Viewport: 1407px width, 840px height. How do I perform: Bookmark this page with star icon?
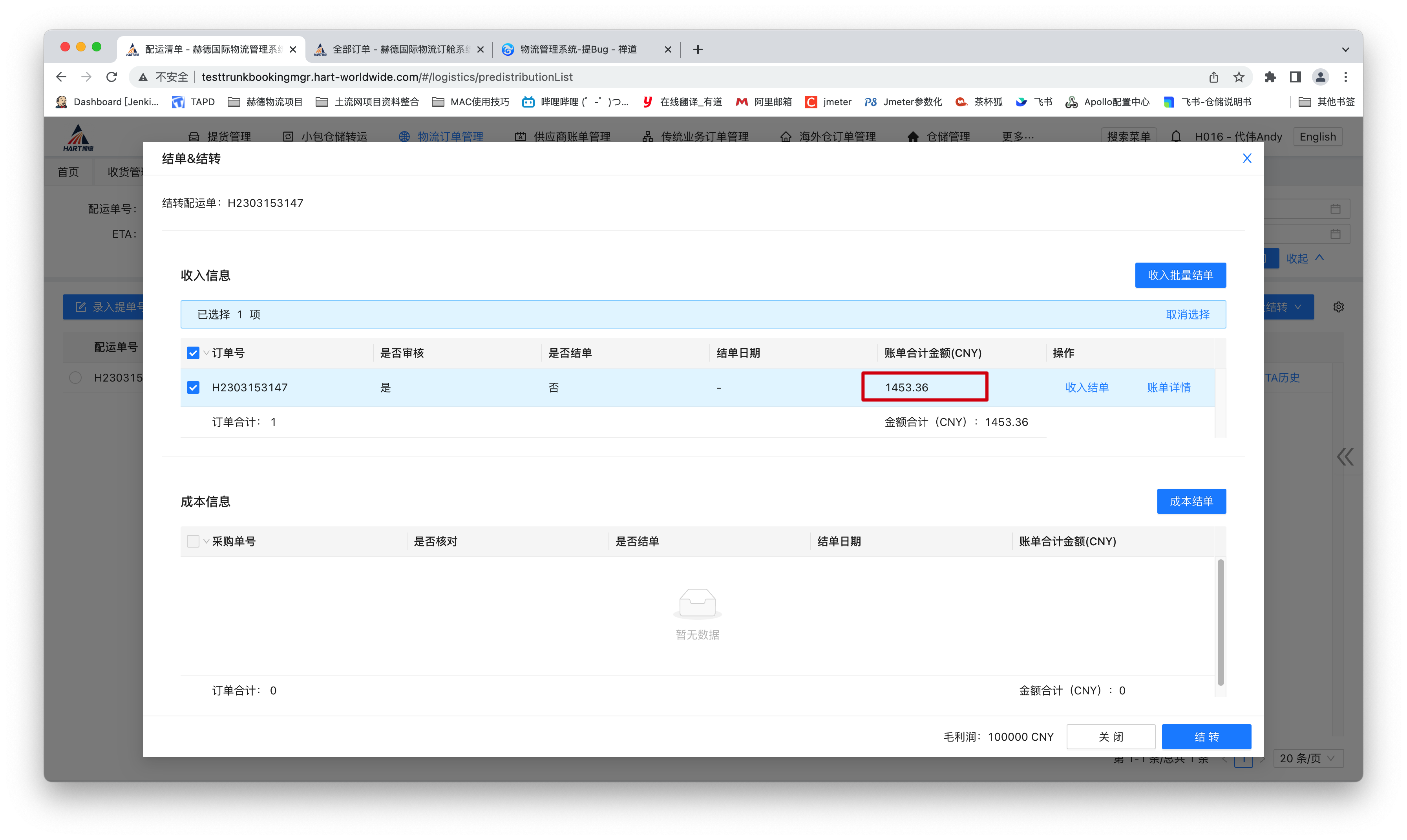[1239, 77]
